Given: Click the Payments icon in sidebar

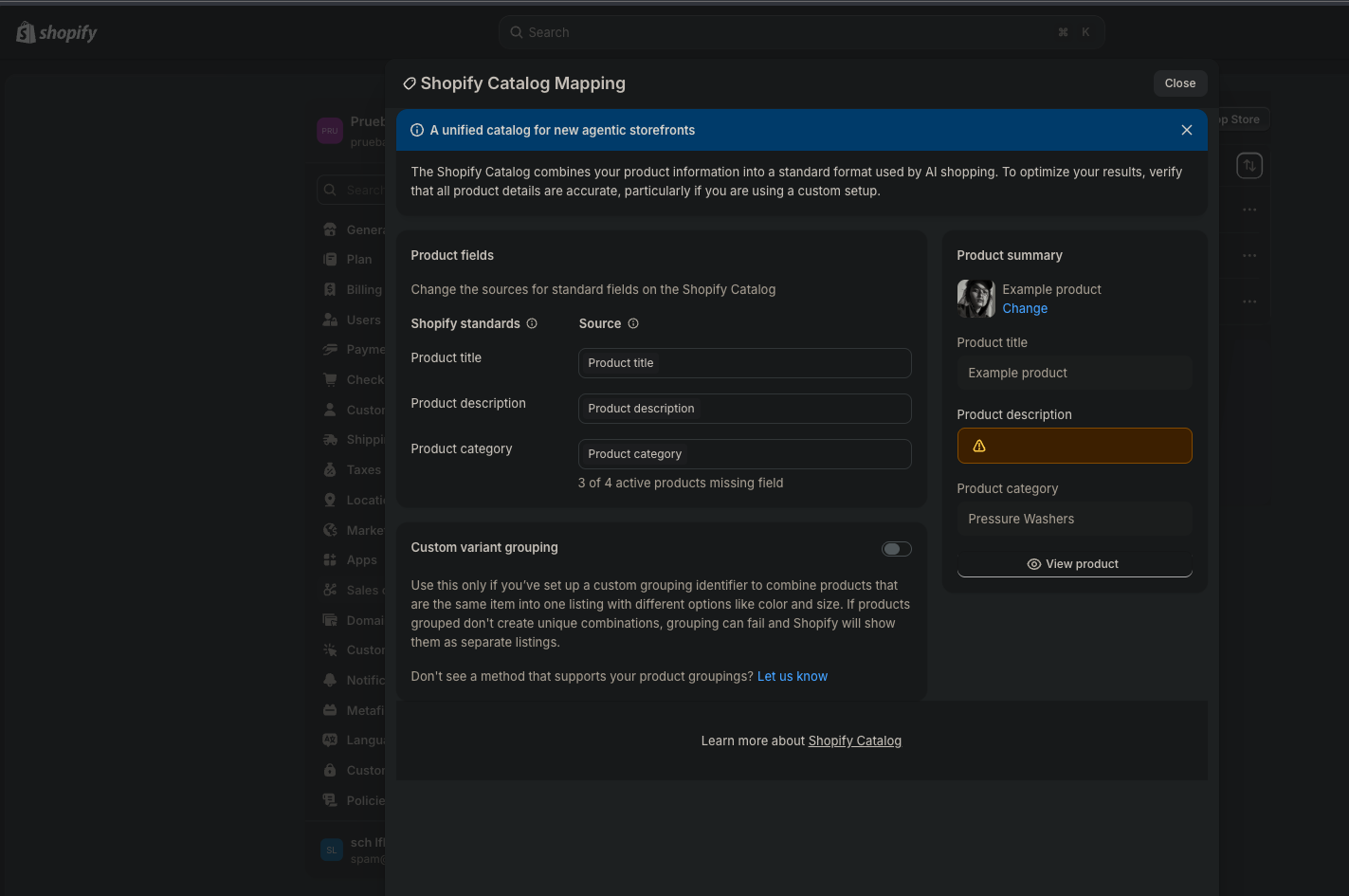Looking at the screenshot, I should tap(330, 349).
